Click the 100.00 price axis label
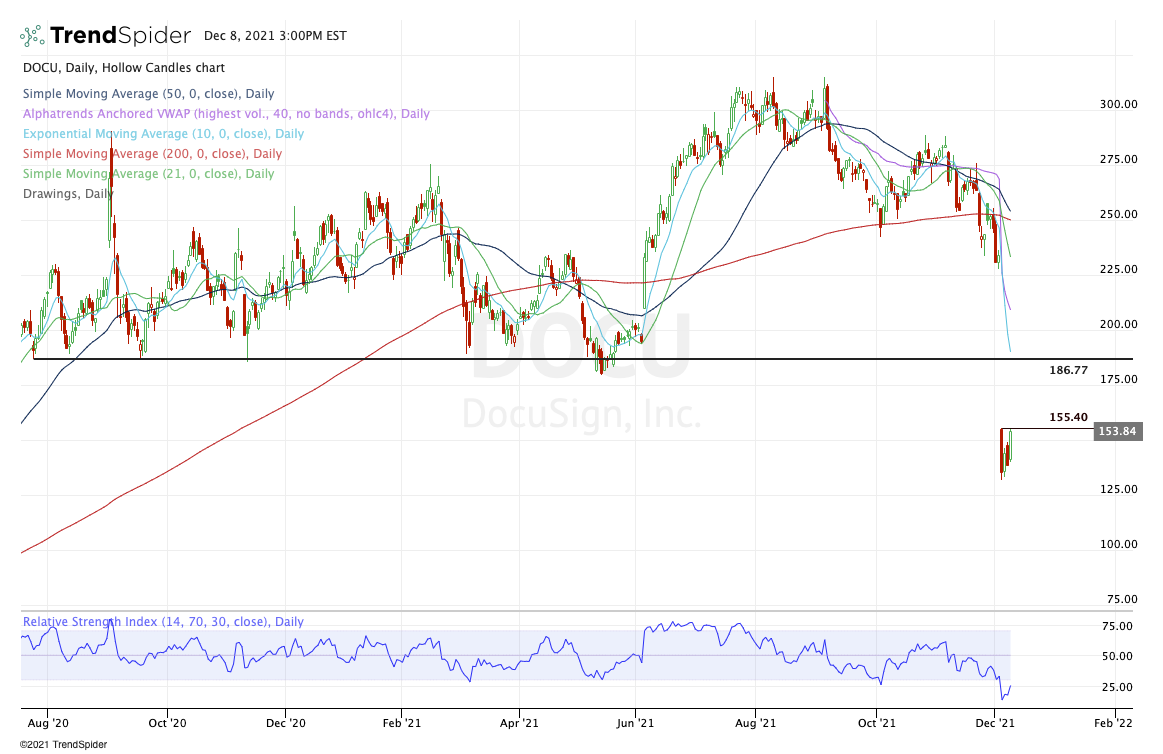 (1118, 544)
